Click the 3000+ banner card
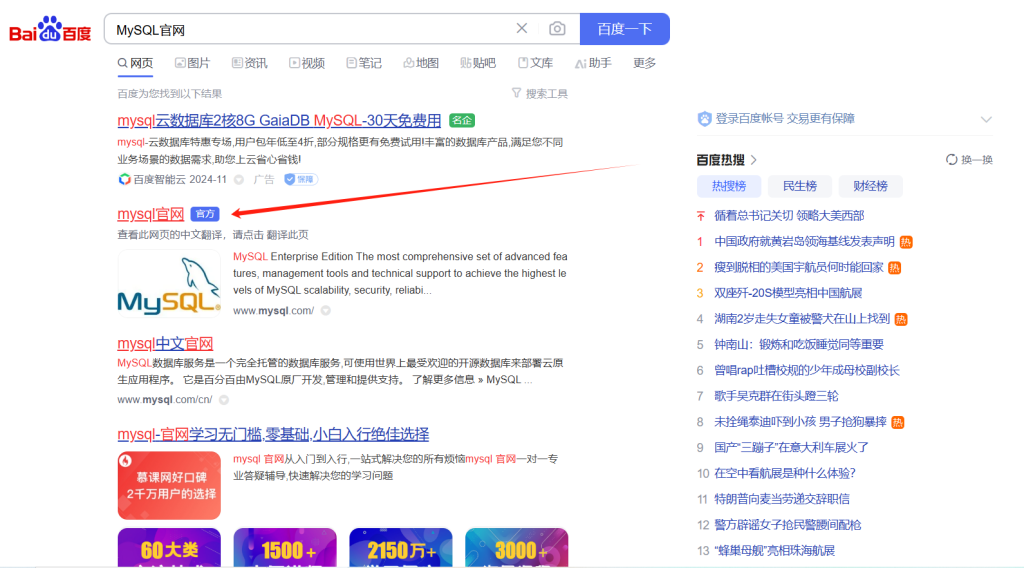The height and width of the screenshot is (568, 1024). (517, 548)
